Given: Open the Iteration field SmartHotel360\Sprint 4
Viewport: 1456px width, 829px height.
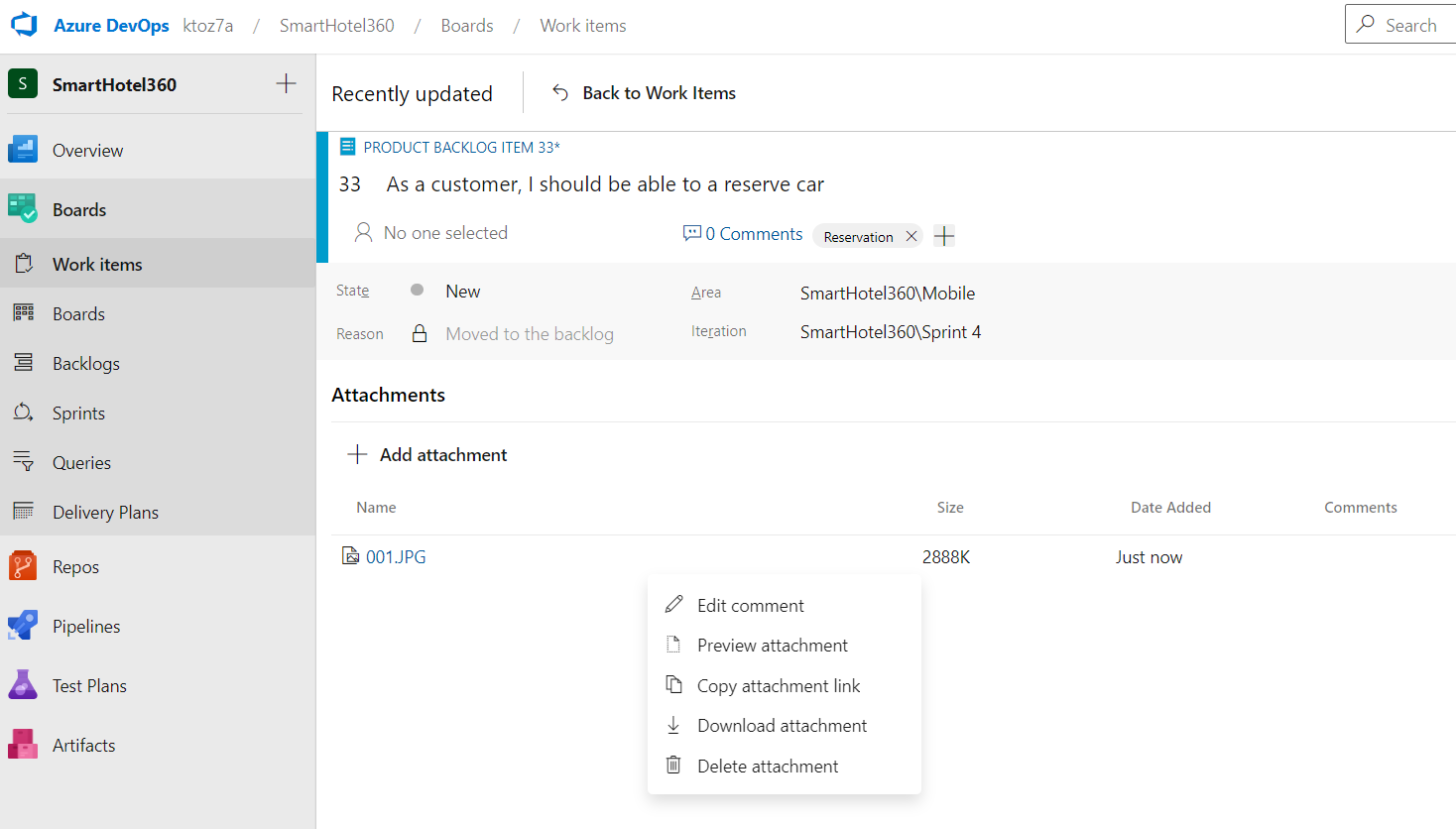Looking at the screenshot, I should click(x=890, y=332).
